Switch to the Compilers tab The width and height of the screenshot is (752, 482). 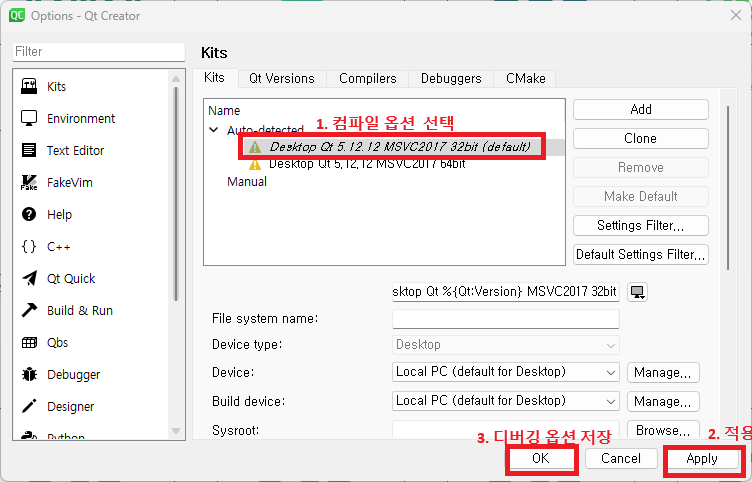click(367, 79)
